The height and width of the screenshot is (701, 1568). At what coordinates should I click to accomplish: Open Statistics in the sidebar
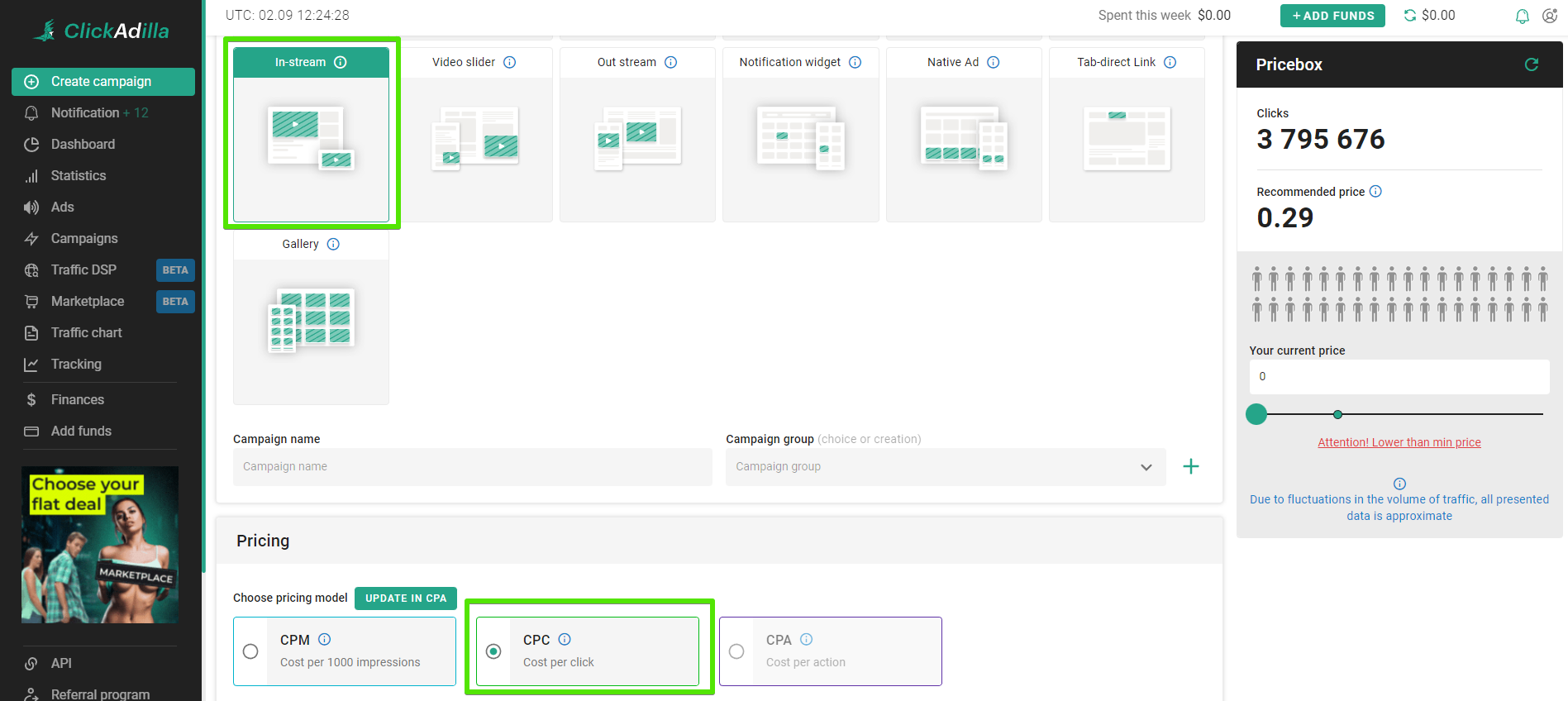pos(79,176)
